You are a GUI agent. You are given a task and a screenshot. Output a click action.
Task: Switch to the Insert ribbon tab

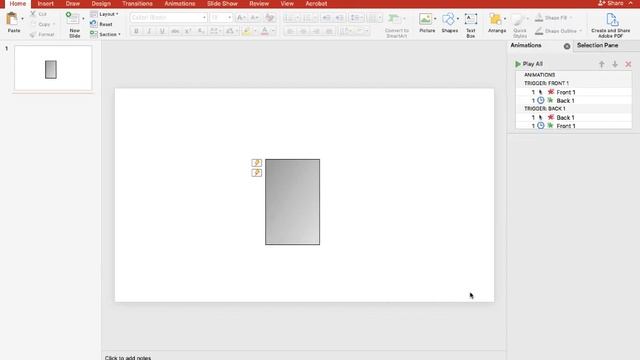coord(45,4)
